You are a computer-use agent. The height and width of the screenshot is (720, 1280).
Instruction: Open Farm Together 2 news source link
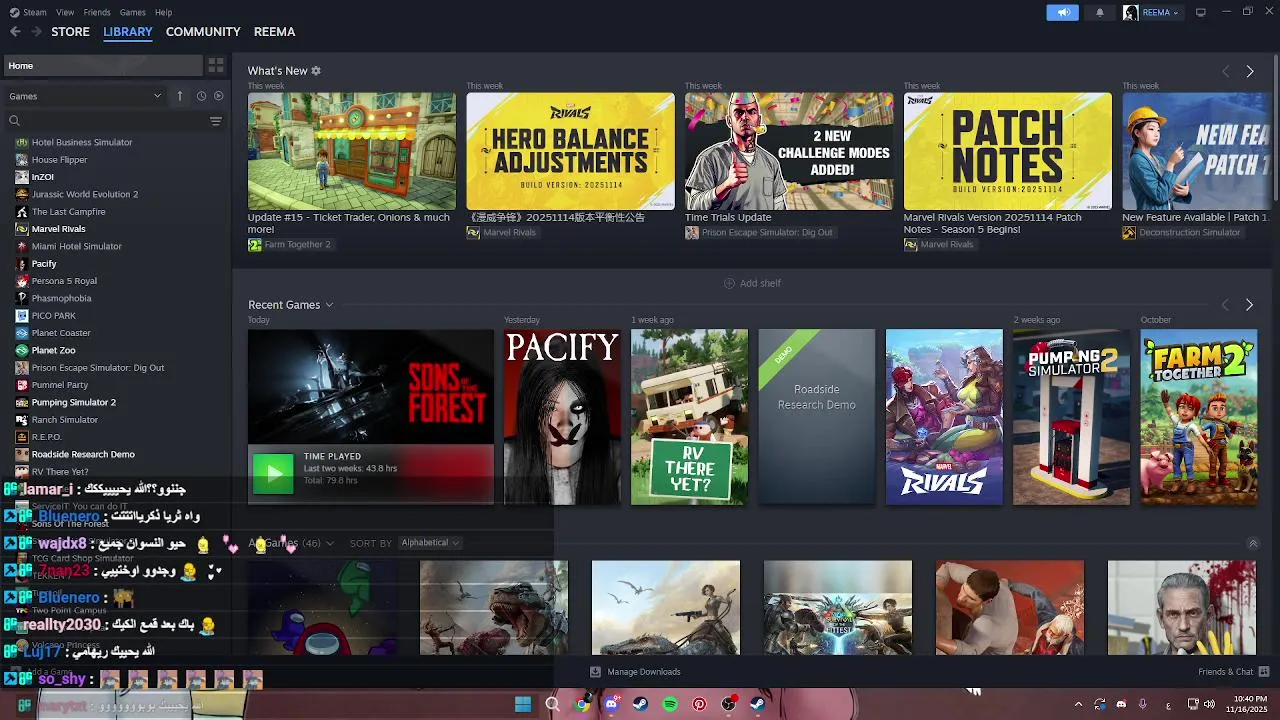point(297,244)
